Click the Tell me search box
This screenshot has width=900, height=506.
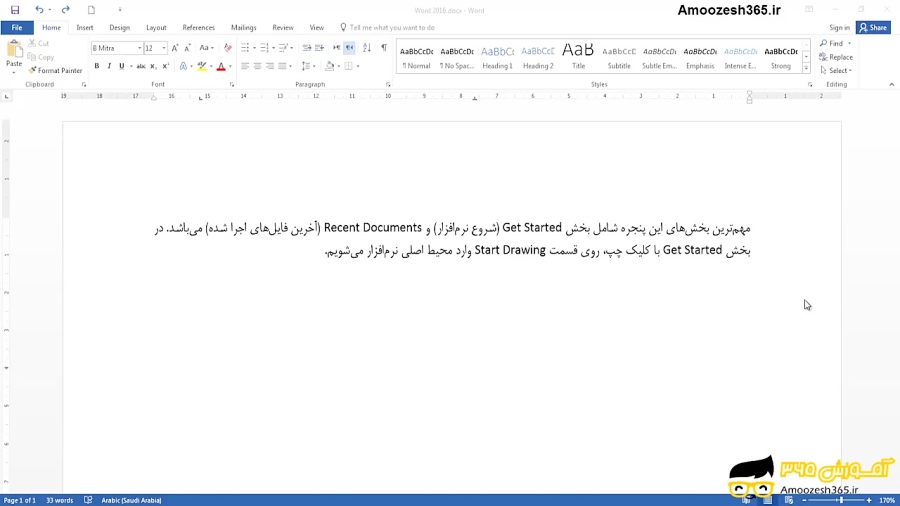click(x=388, y=28)
